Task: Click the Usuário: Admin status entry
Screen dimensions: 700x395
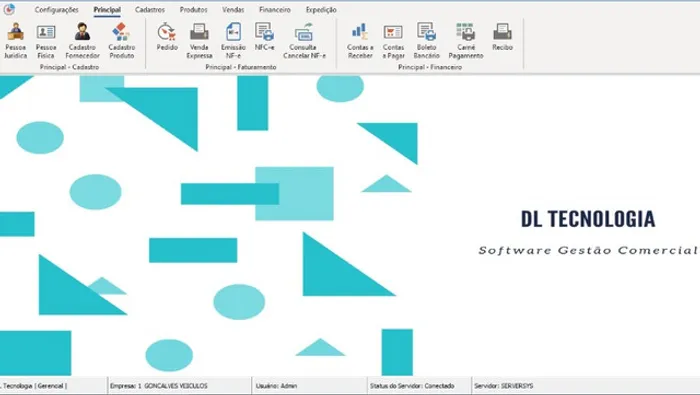Action: click(x=276, y=386)
